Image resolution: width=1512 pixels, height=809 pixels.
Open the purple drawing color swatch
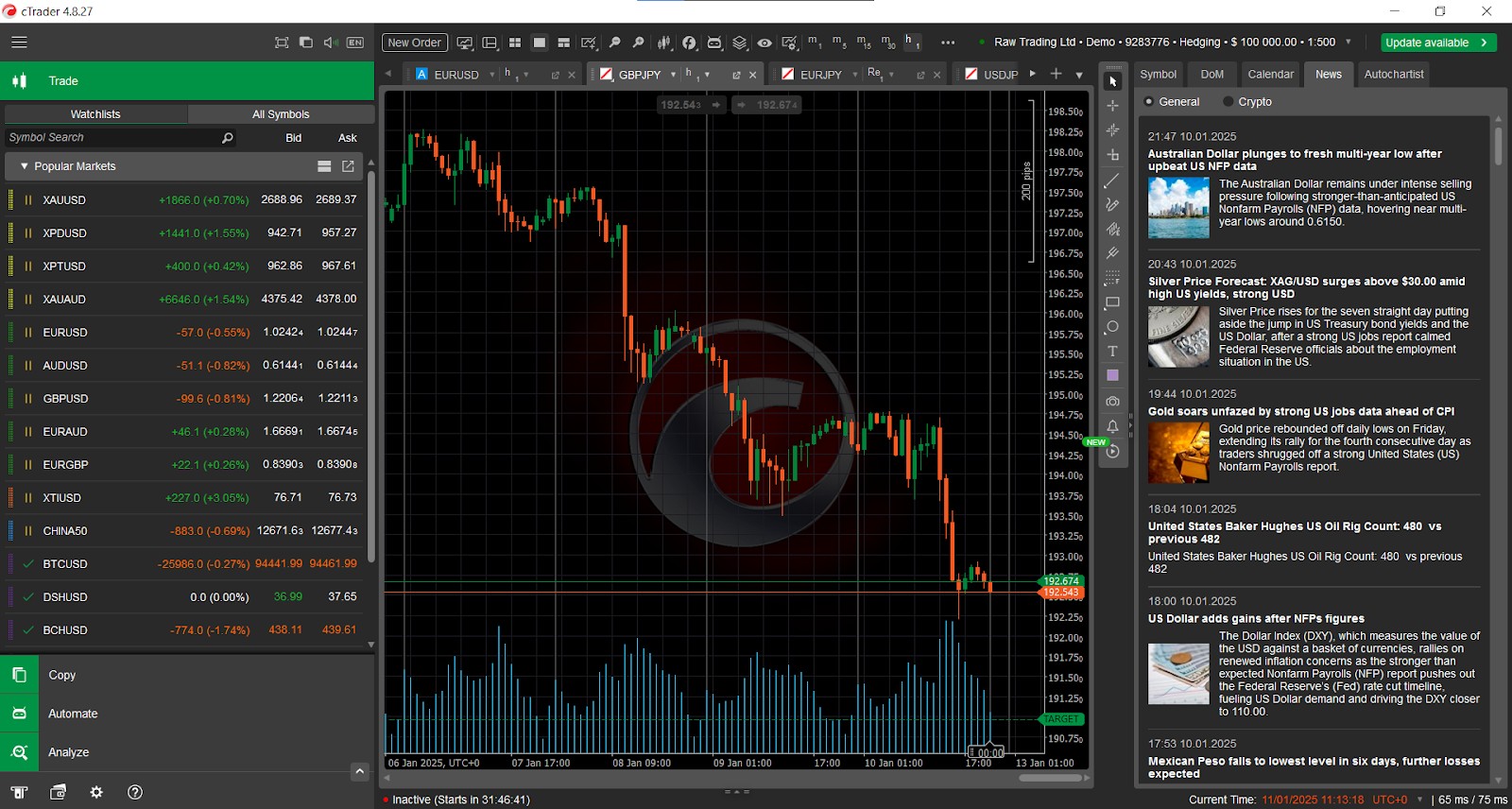click(1112, 376)
